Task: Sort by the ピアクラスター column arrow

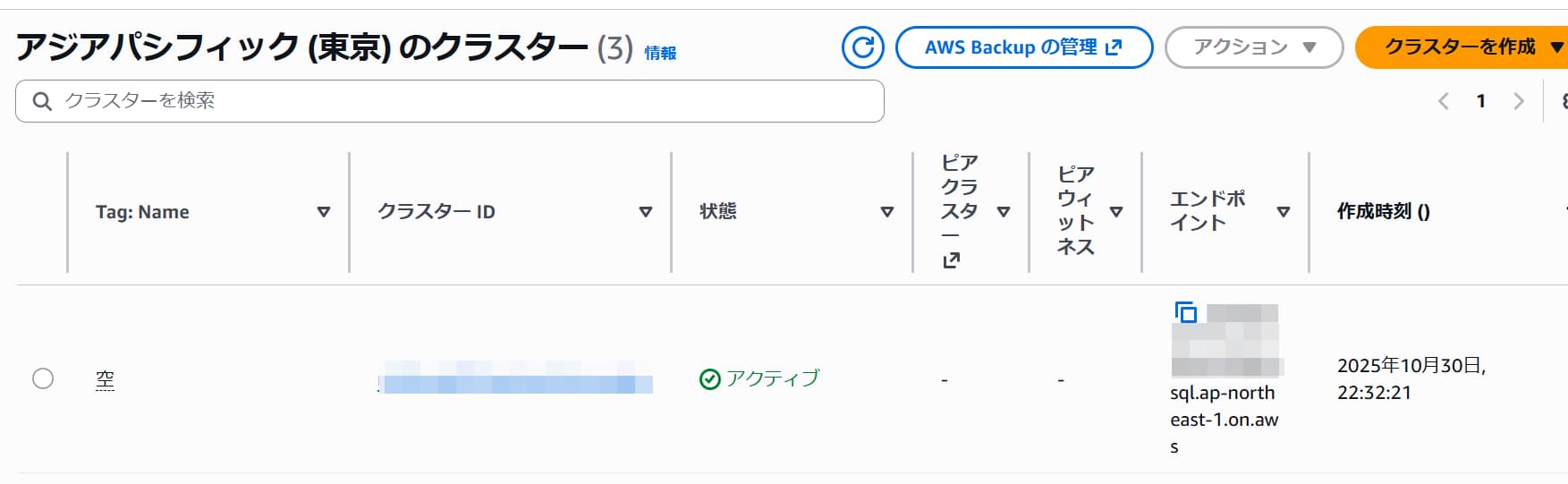Action: pos(1004,212)
